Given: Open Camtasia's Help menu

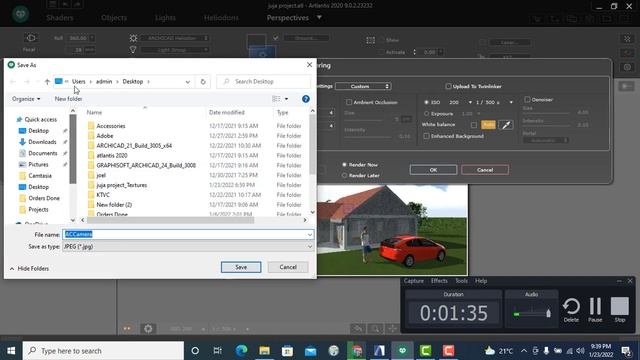Looking at the screenshot, I should pos(481,281).
